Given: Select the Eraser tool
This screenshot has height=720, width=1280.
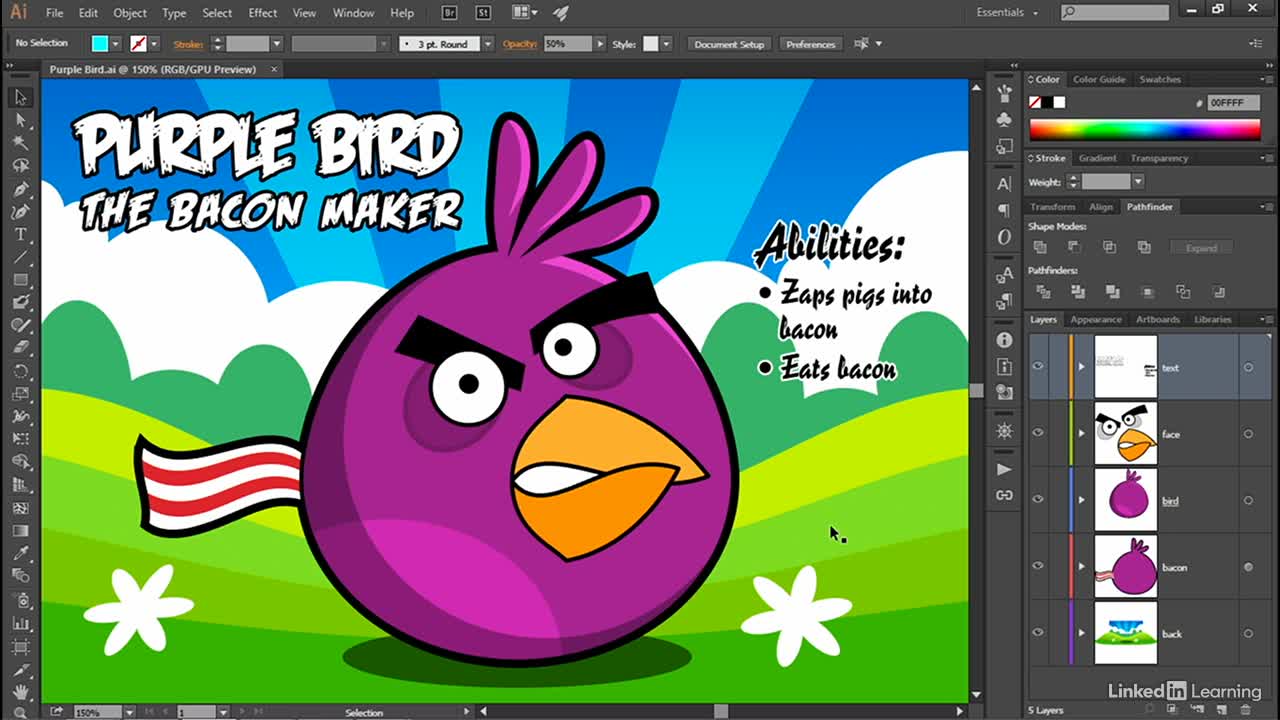Looking at the screenshot, I should [20, 348].
